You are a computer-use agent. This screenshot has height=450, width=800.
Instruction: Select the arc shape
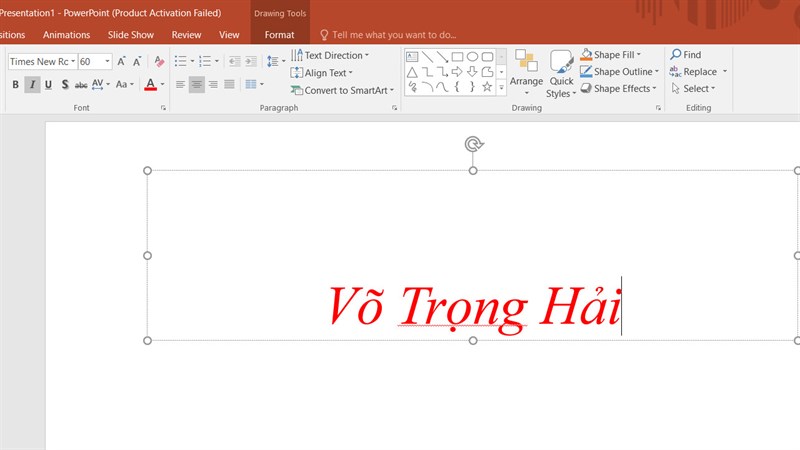tap(428, 87)
